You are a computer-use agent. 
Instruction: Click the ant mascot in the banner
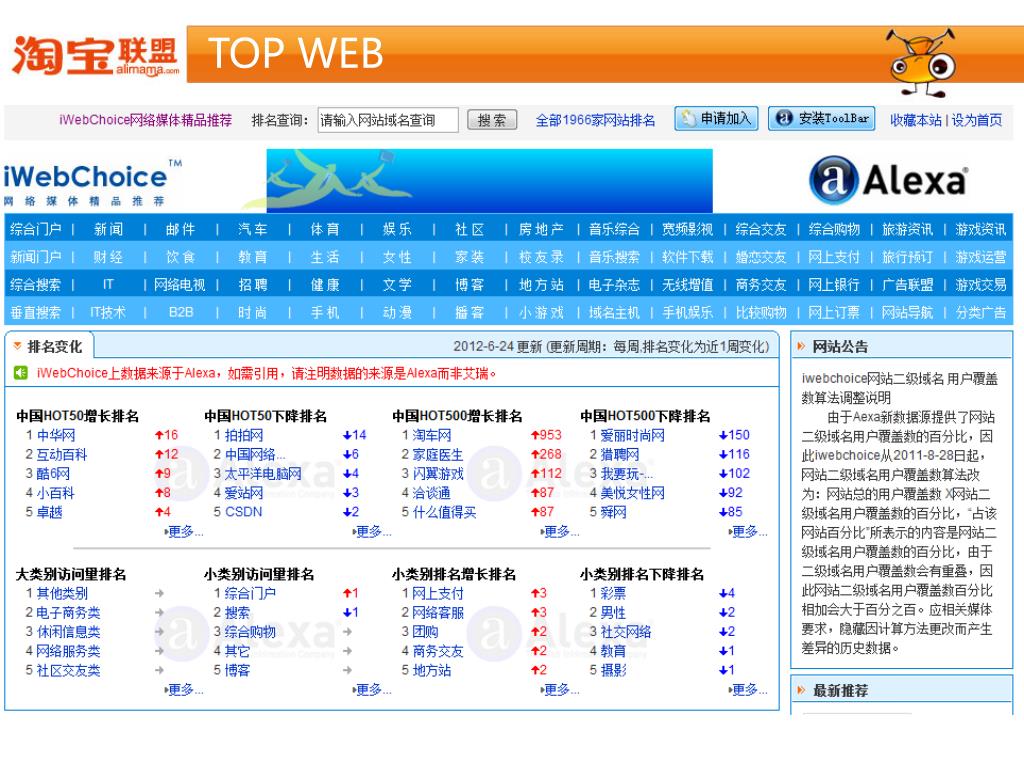(x=923, y=62)
